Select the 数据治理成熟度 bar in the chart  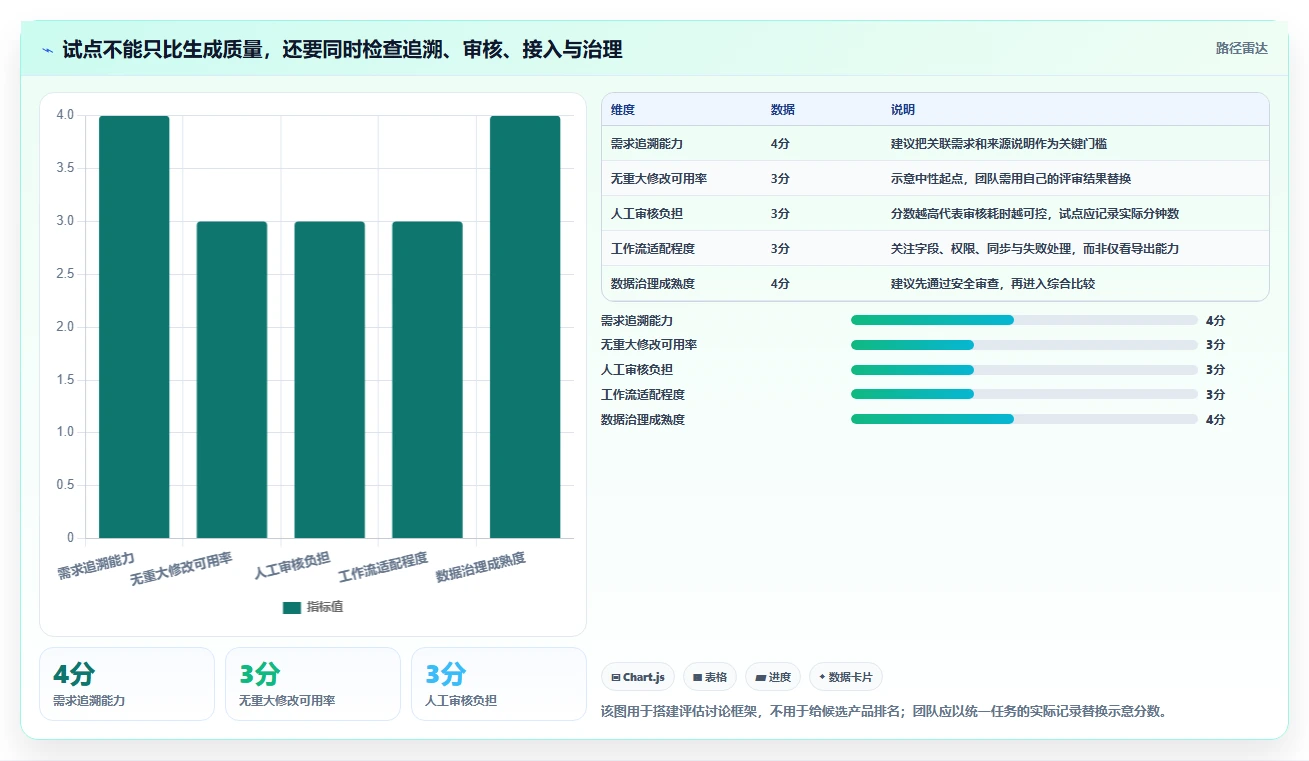coord(525,327)
